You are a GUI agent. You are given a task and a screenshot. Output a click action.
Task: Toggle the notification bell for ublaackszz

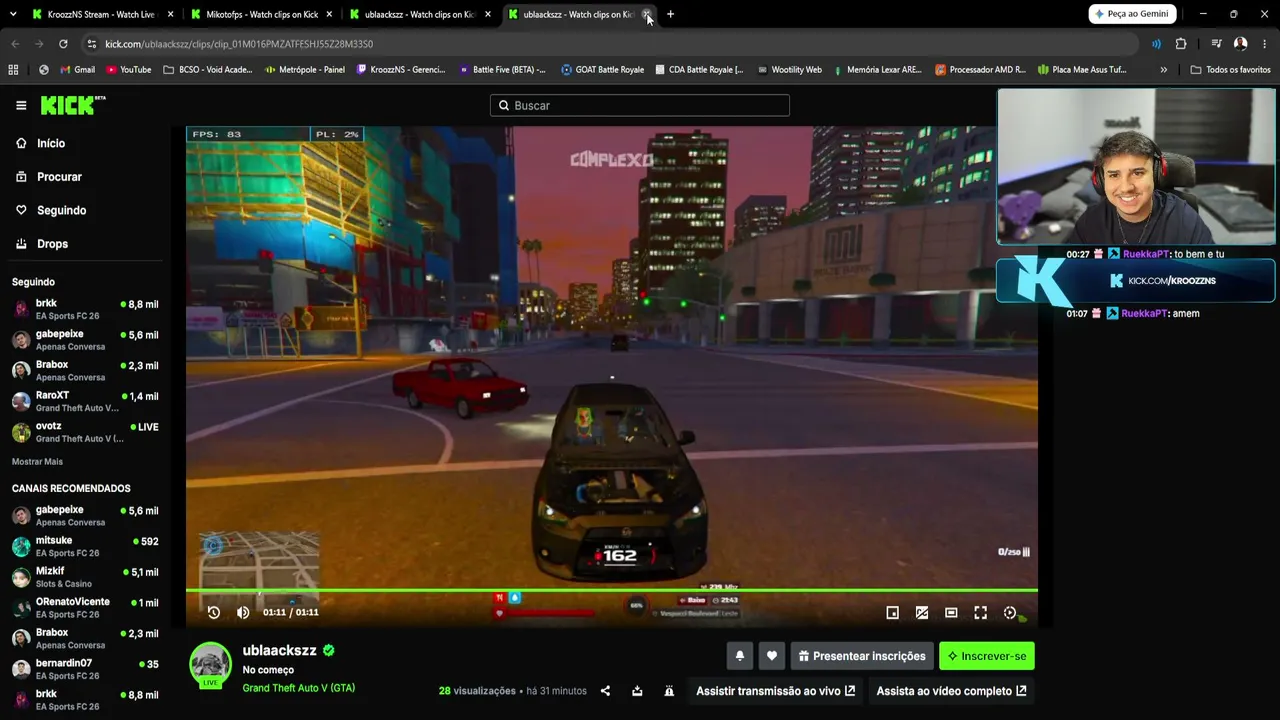pos(740,656)
